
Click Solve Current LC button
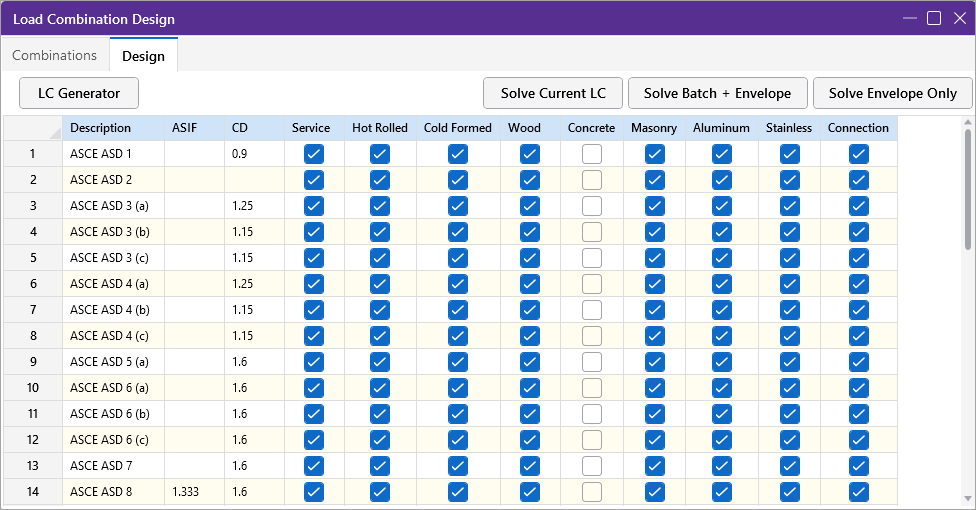click(x=553, y=93)
